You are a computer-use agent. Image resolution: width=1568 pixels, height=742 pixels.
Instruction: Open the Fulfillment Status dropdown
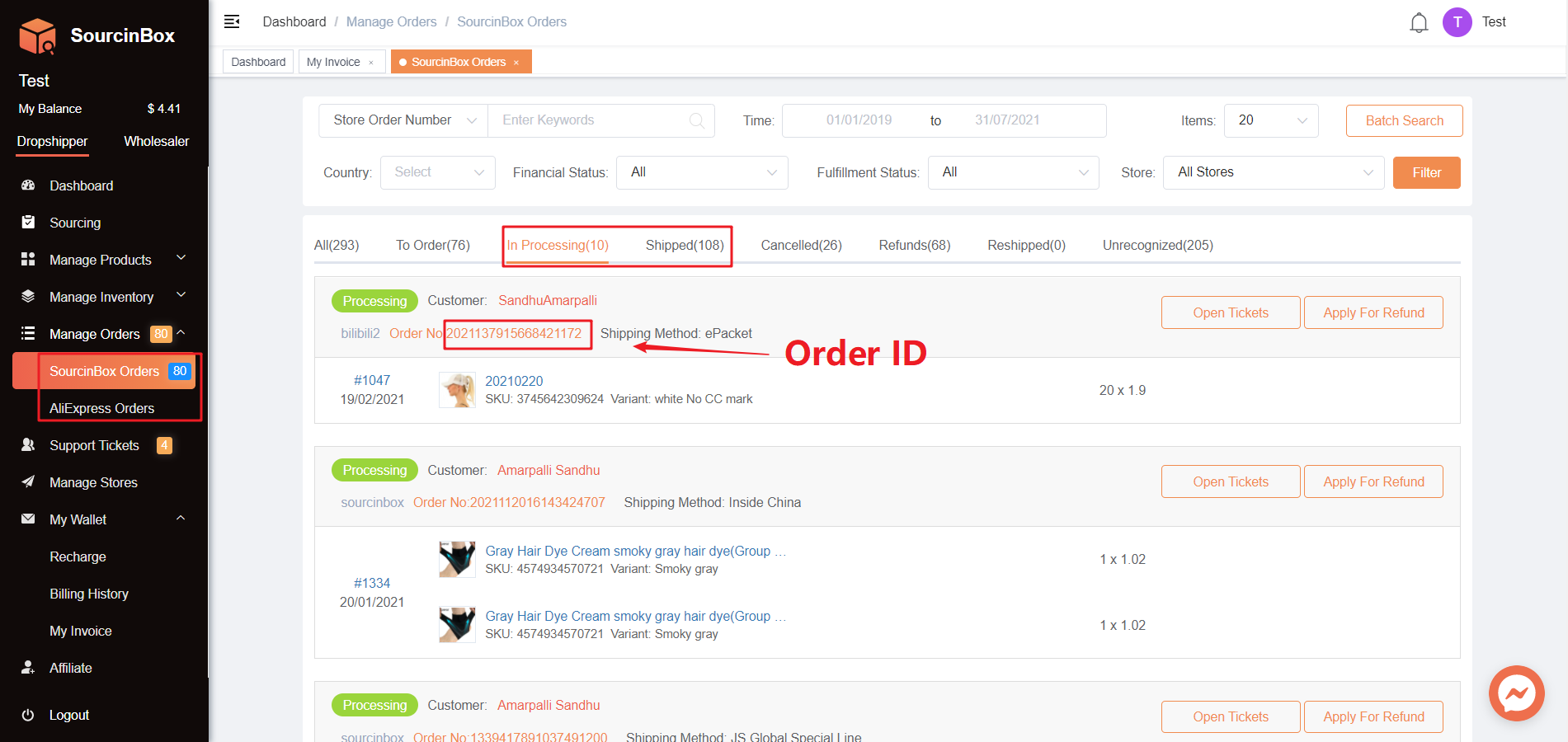pyautogui.click(x=1014, y=172)
